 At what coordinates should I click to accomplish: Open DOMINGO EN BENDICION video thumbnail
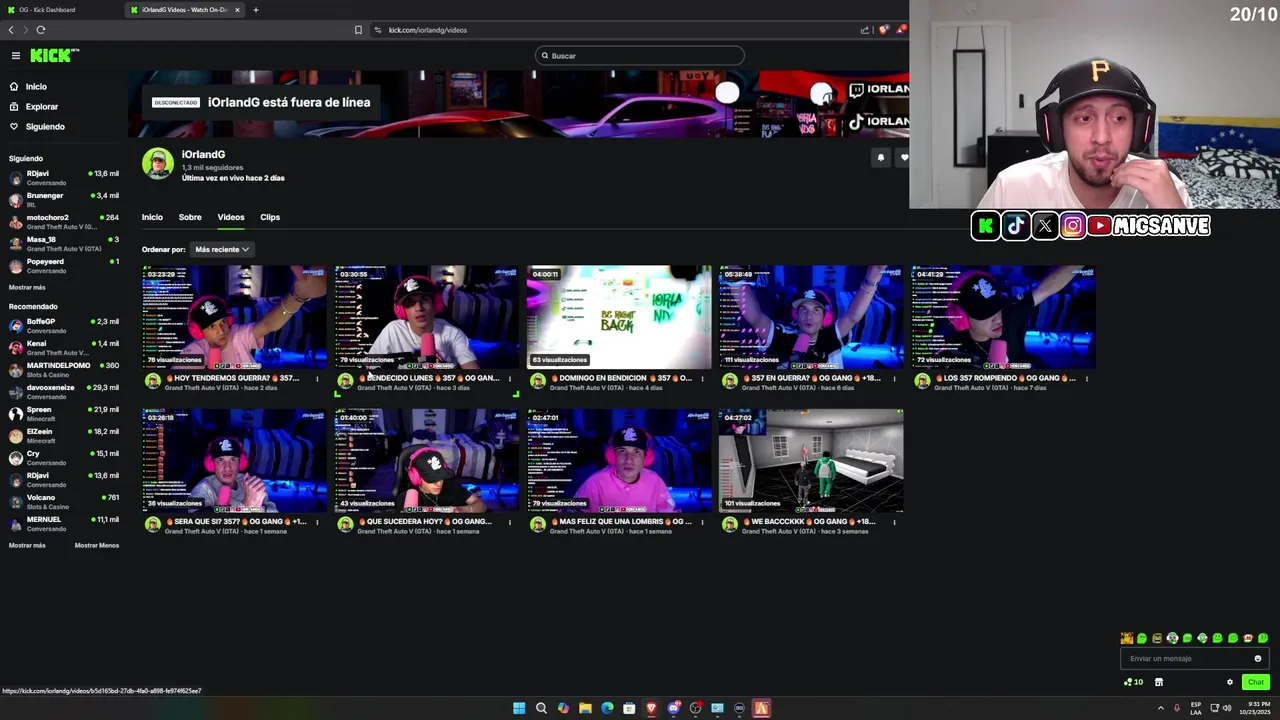click(x=619, y=317)
